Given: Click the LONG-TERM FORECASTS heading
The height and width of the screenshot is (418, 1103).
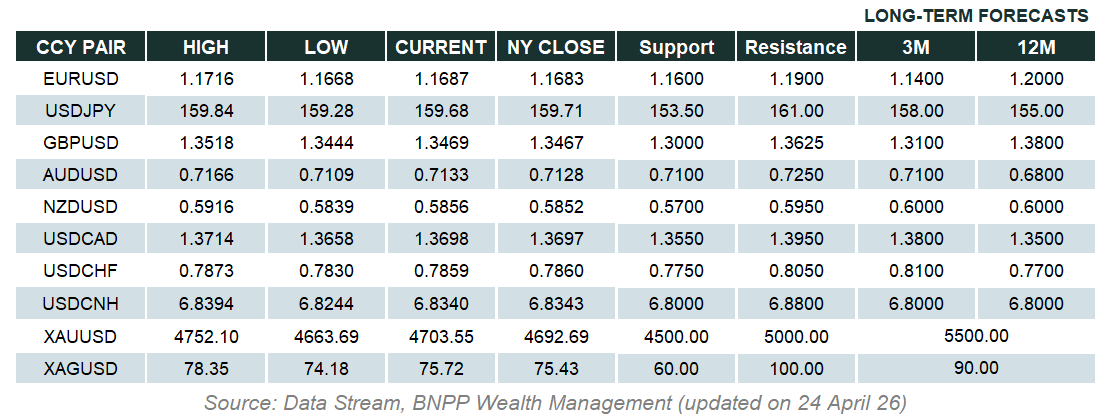Looking at the screenshot, I should click(x=976, y=16).
